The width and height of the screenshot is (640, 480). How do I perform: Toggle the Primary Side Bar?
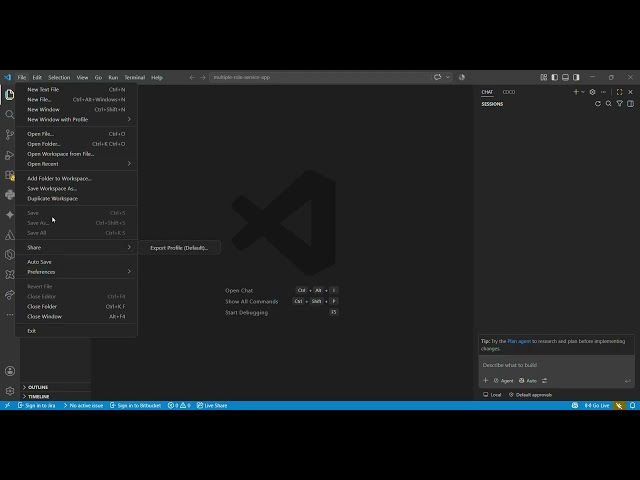tap(554, 77)
